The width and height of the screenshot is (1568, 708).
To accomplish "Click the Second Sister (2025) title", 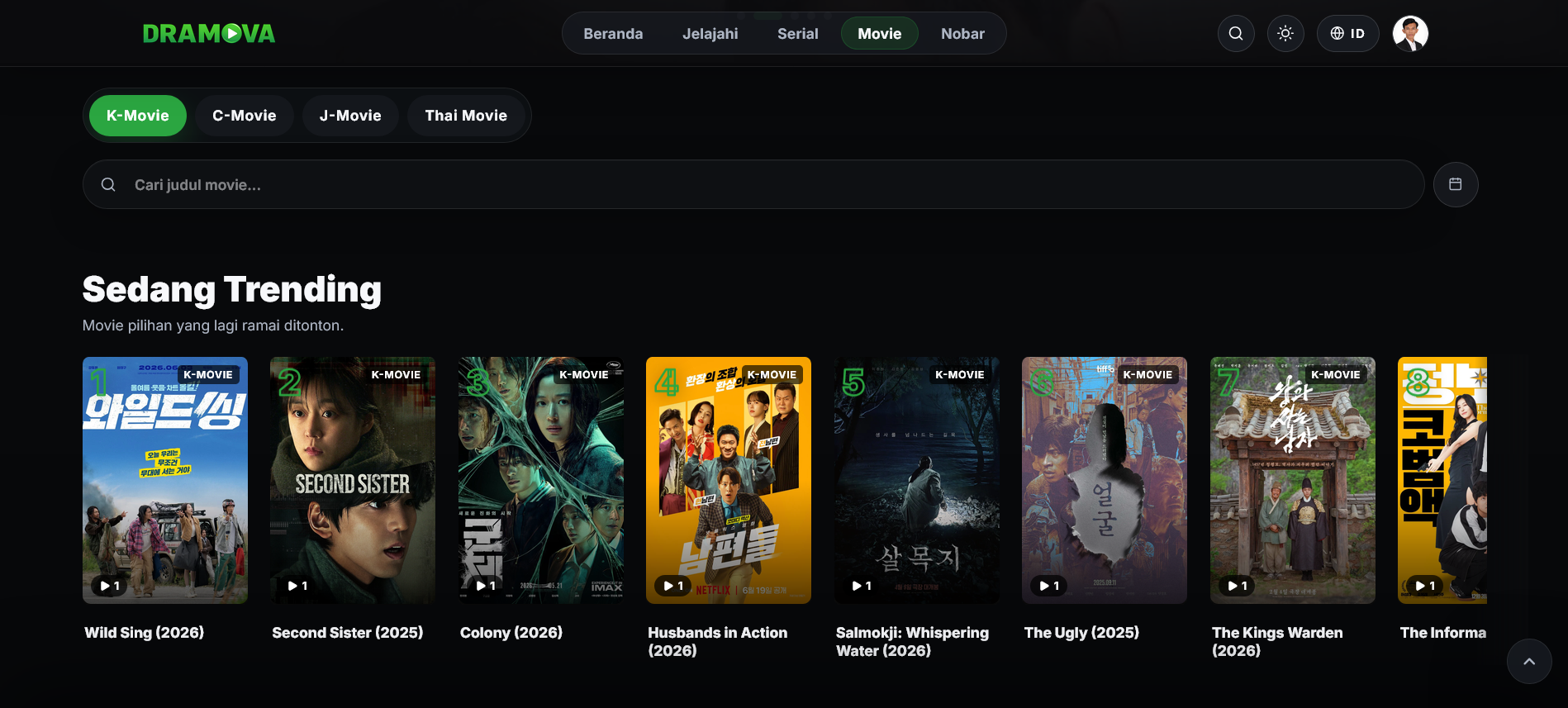I will tap(348, 633).
